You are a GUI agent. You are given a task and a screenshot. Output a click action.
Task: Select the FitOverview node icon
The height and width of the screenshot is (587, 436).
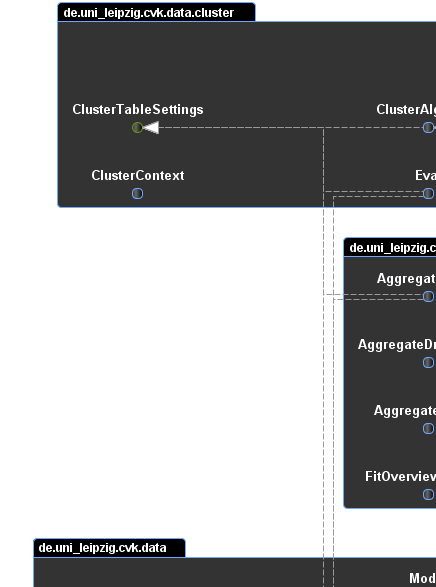tap(428, 495)
